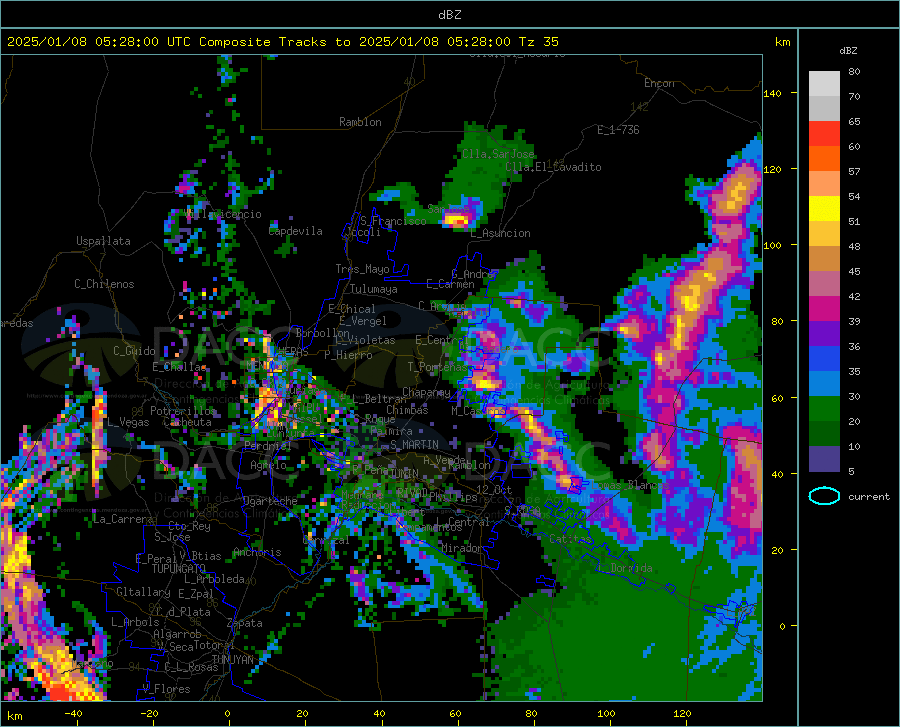
Task: Click the 'P_Hierro' map label
Action: pos(348,355)
